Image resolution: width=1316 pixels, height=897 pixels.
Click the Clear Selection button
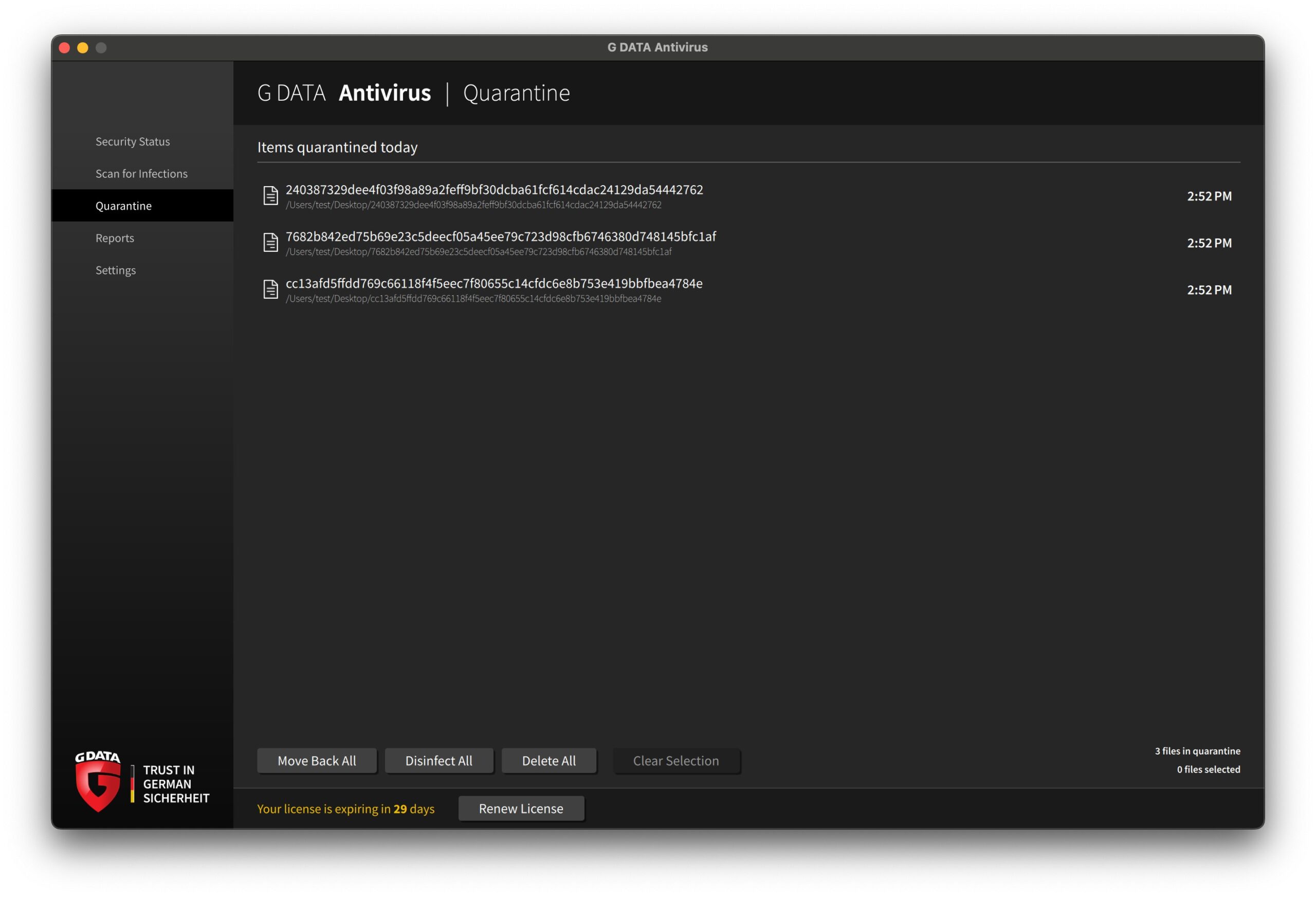(x=676, y=761)
